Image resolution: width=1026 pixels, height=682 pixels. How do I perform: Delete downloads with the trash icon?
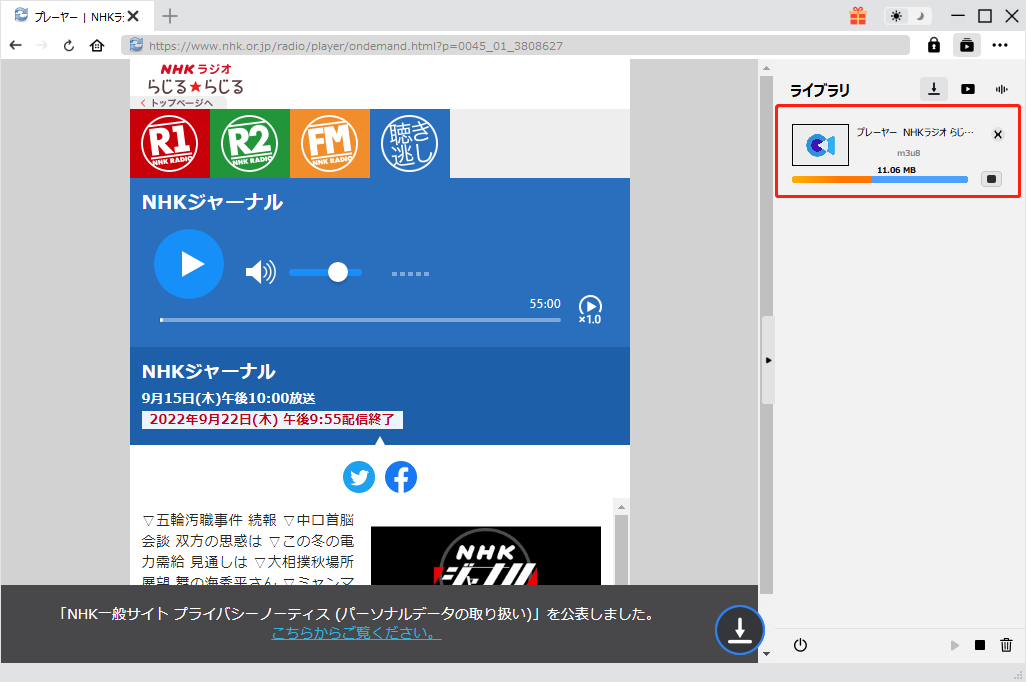tap(1006, 645)
